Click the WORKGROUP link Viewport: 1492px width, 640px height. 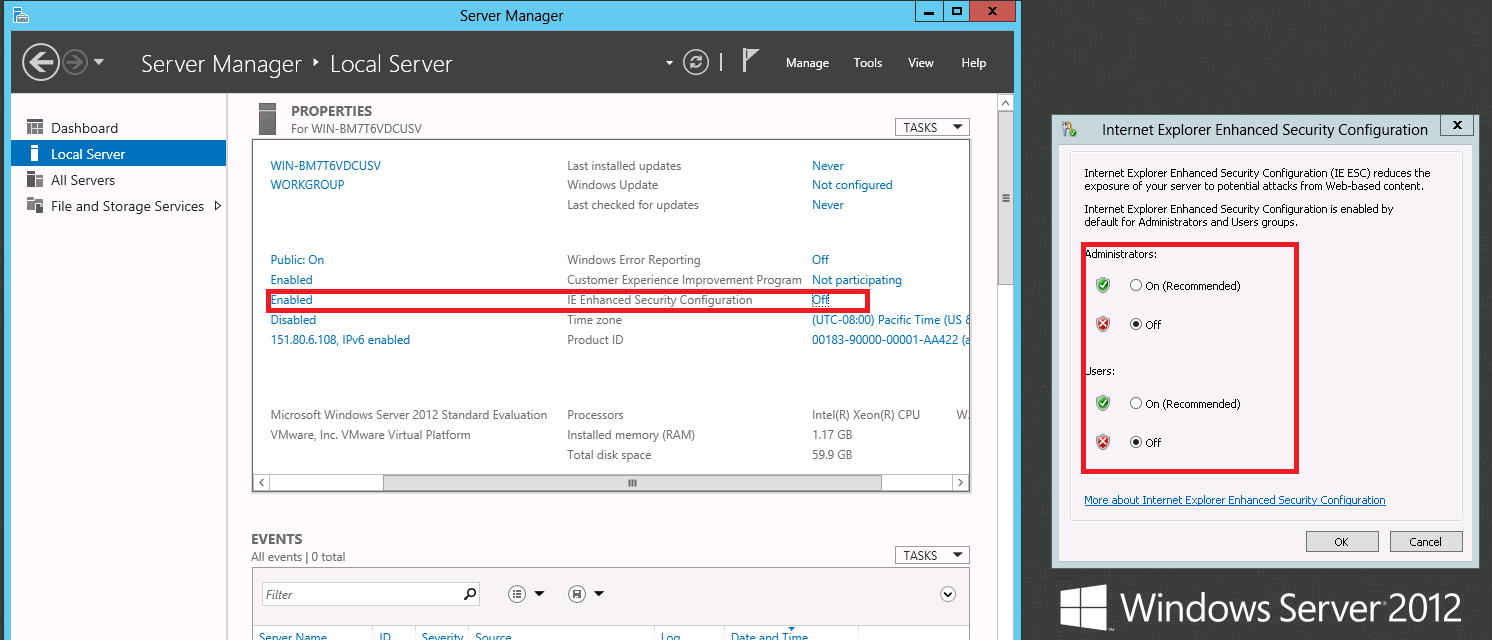coord(308,185)
